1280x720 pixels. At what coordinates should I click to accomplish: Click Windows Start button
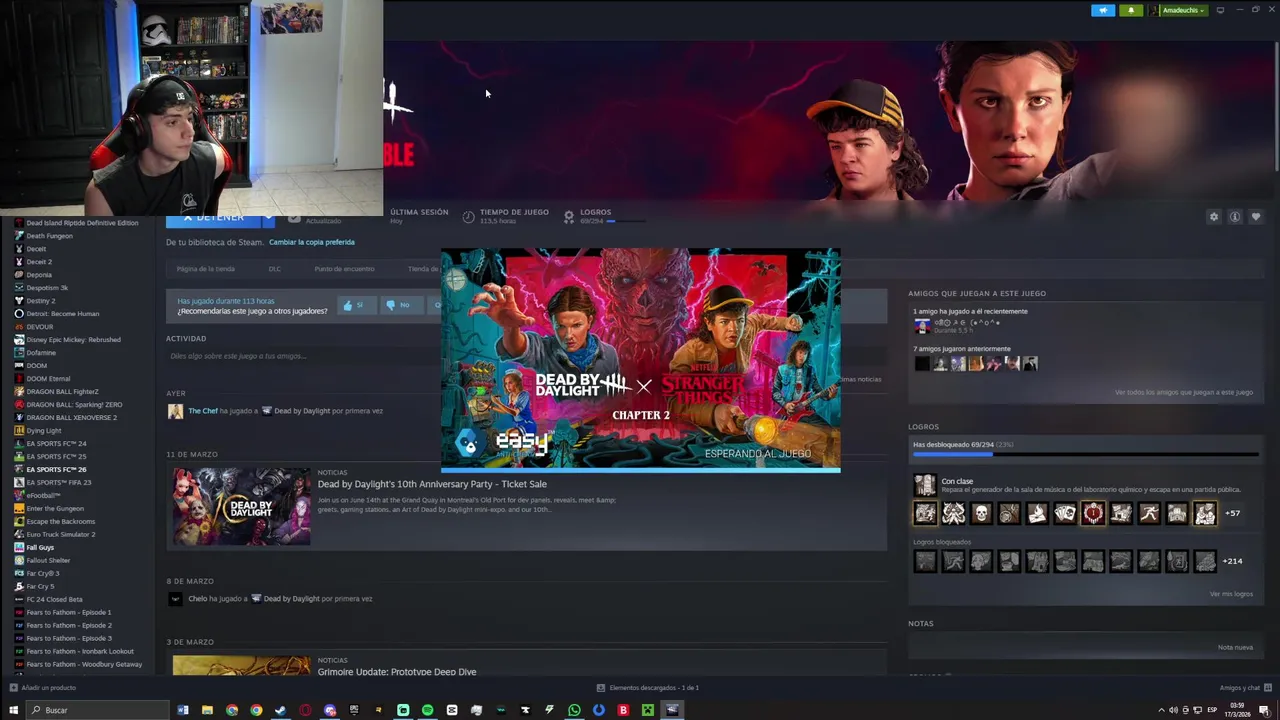click(12, 710)
